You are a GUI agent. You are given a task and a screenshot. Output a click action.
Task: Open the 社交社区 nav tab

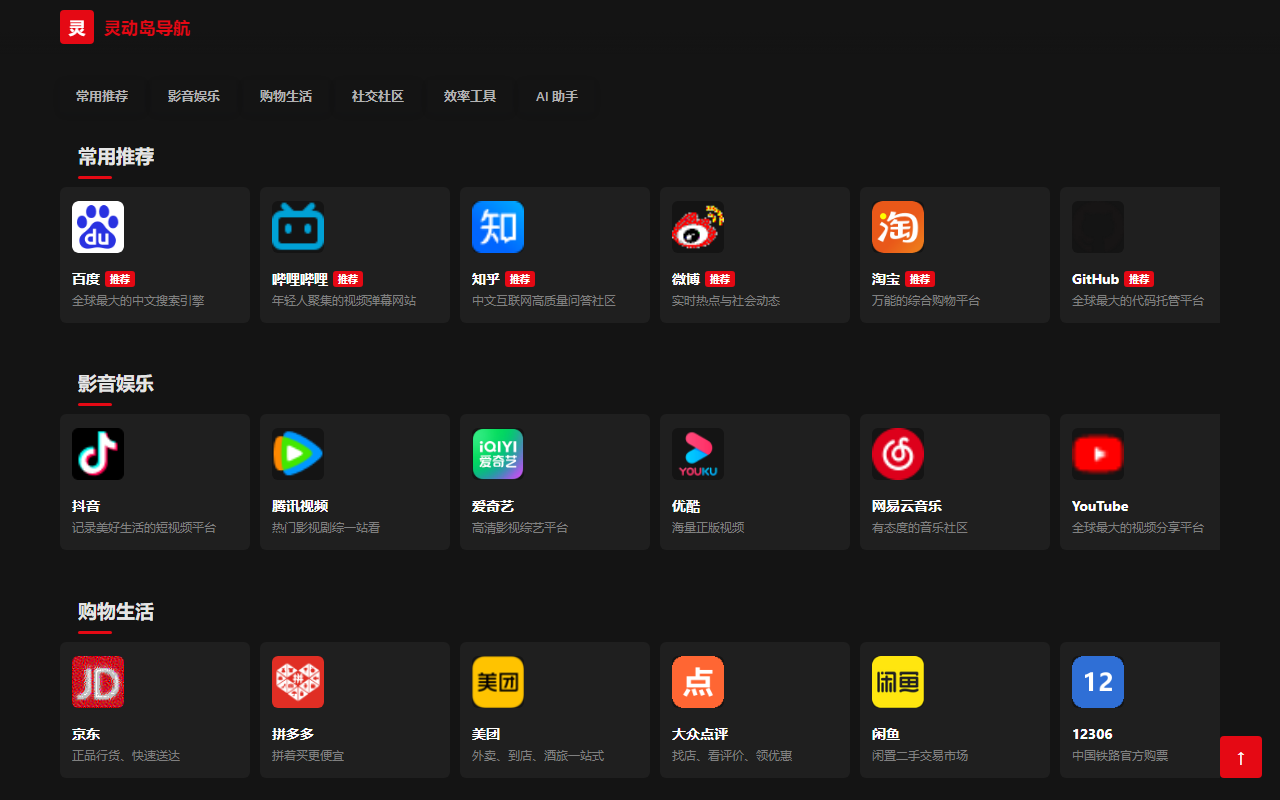tap(378, 96)
